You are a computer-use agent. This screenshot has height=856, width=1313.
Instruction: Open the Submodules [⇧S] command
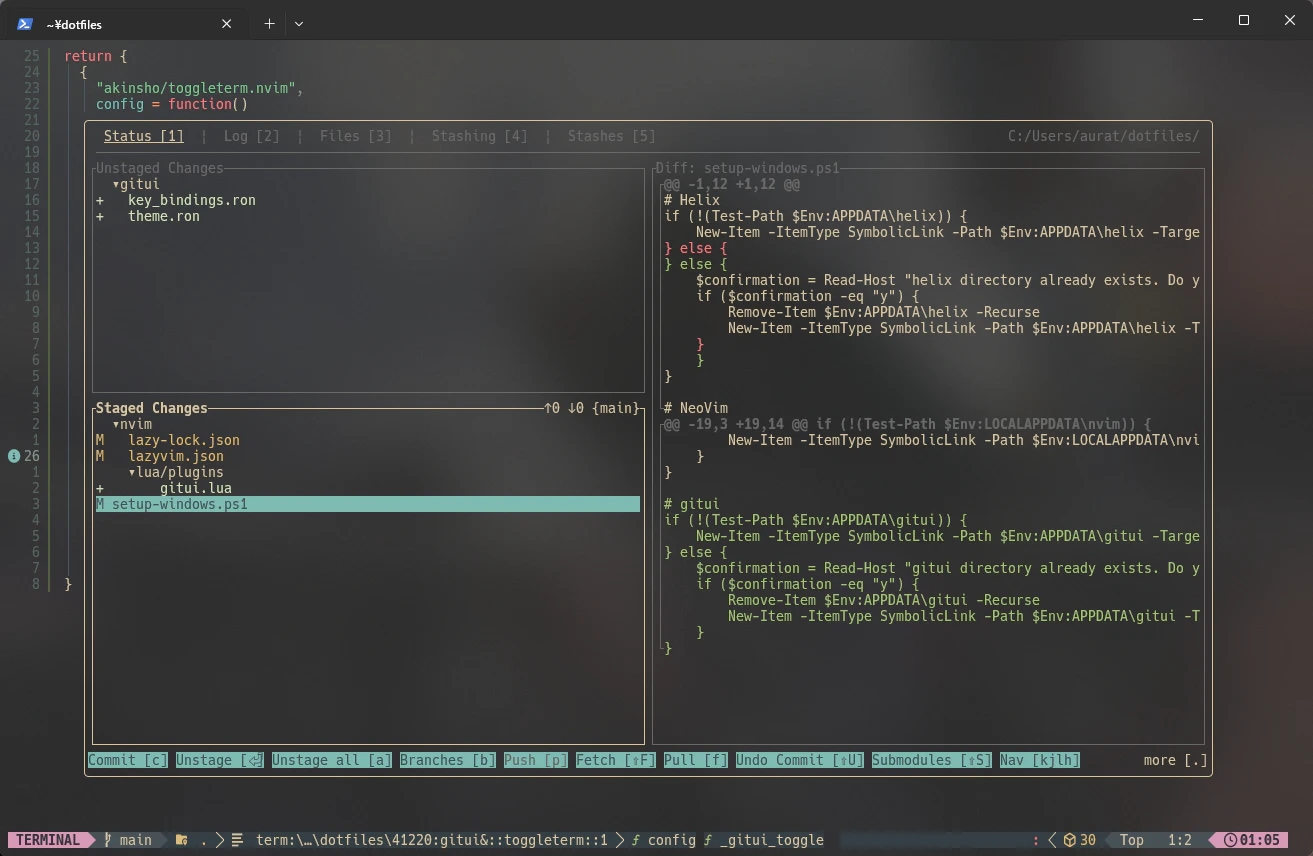[932, 760]
